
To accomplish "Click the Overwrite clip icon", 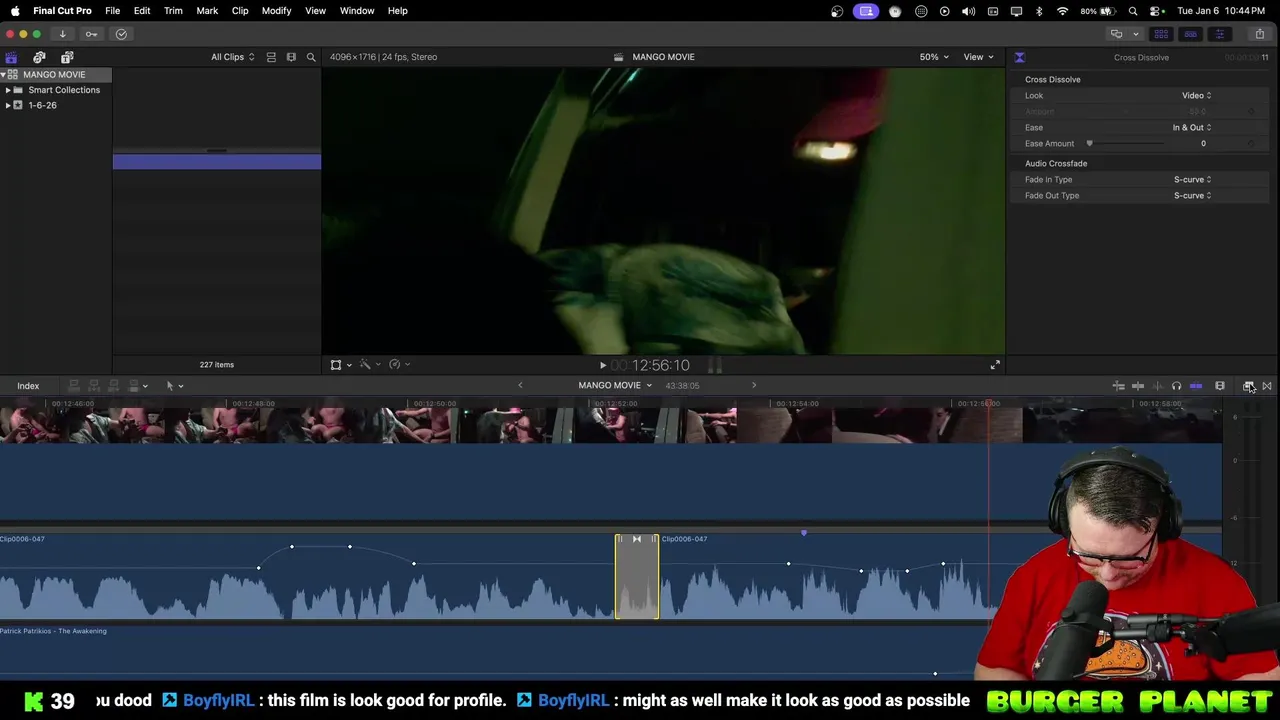I will coord(134,386).
